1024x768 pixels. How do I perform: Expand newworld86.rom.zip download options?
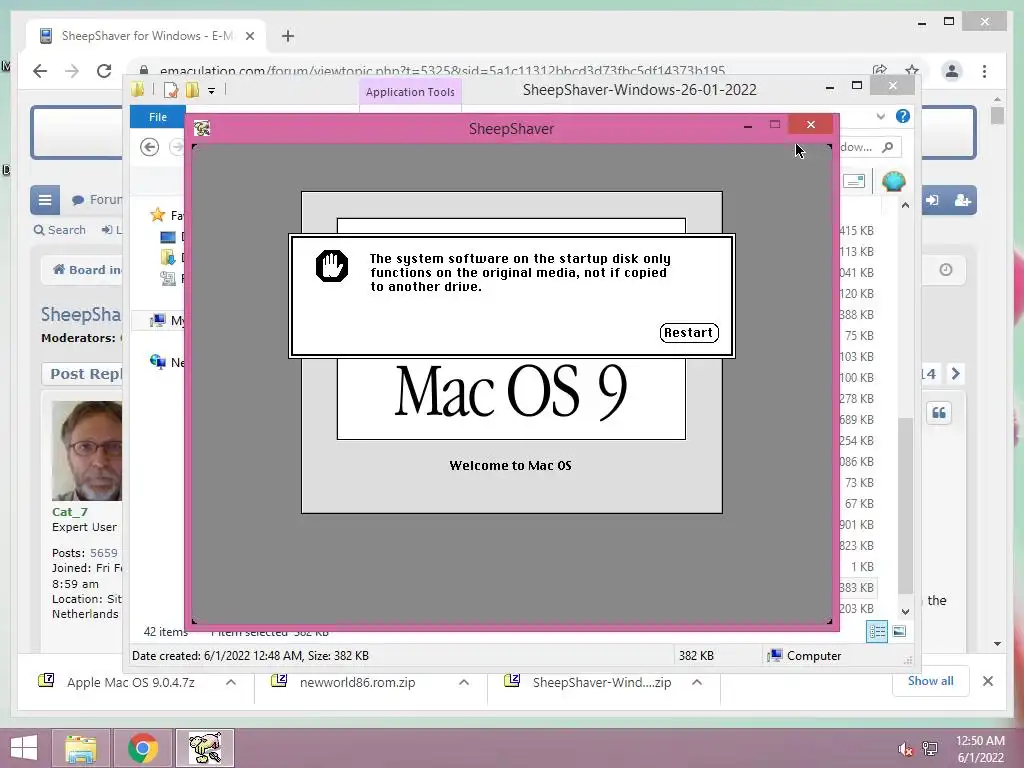[x=464, y=682]
